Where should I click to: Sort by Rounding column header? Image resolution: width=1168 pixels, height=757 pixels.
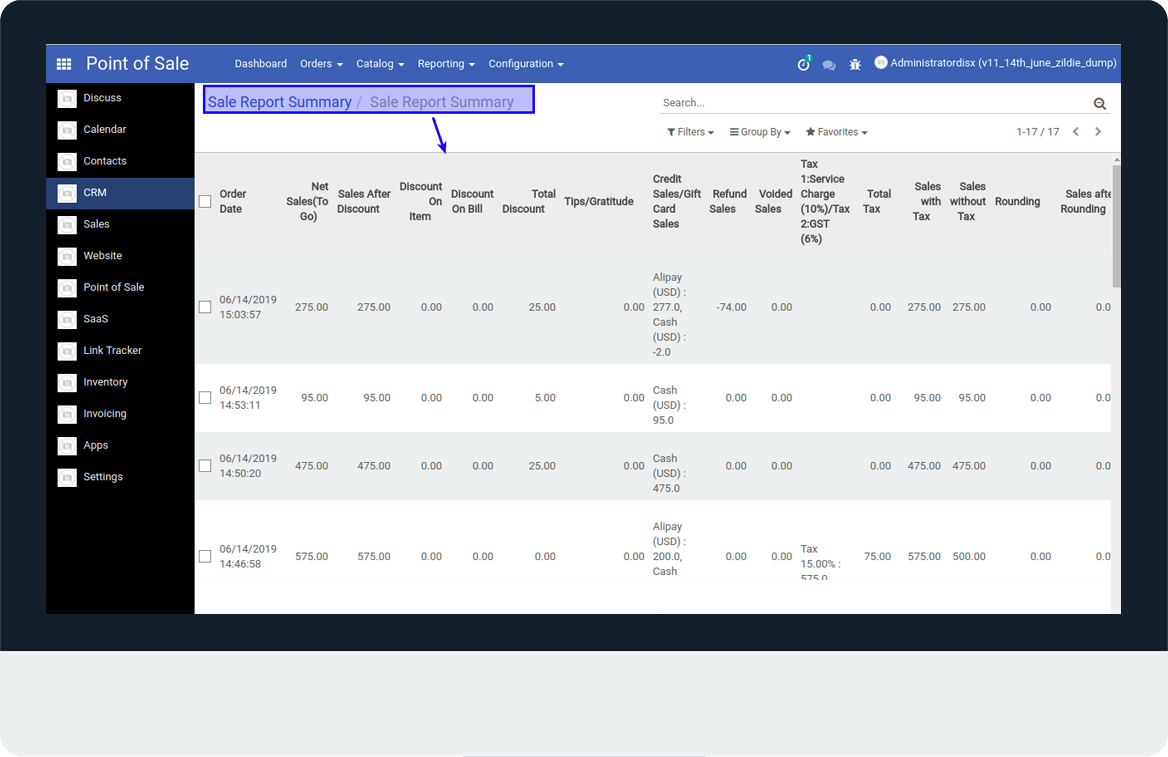[1017, 201]
